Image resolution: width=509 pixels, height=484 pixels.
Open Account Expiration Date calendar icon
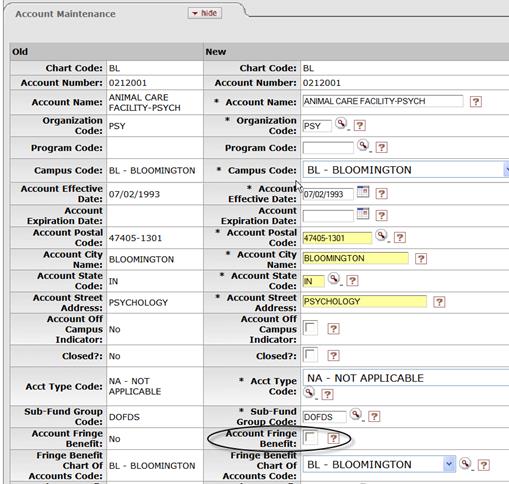[363, 214]
